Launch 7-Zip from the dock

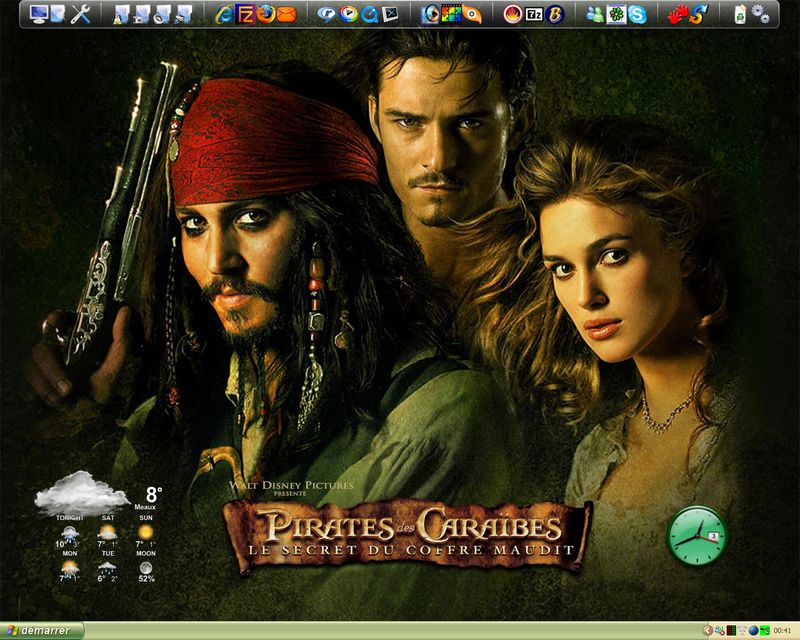click(534, 14)
